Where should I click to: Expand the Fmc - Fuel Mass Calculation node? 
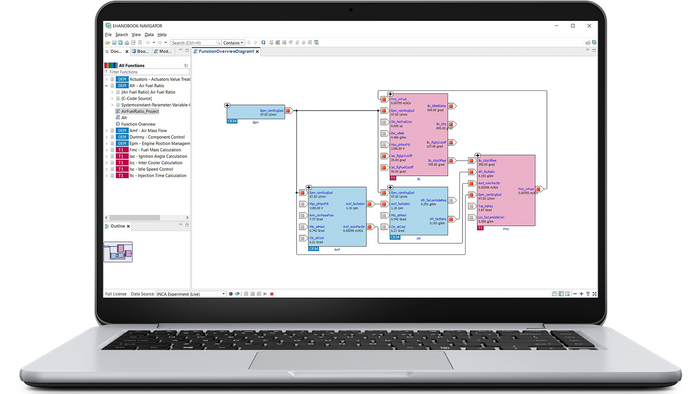tap(107, 150)
